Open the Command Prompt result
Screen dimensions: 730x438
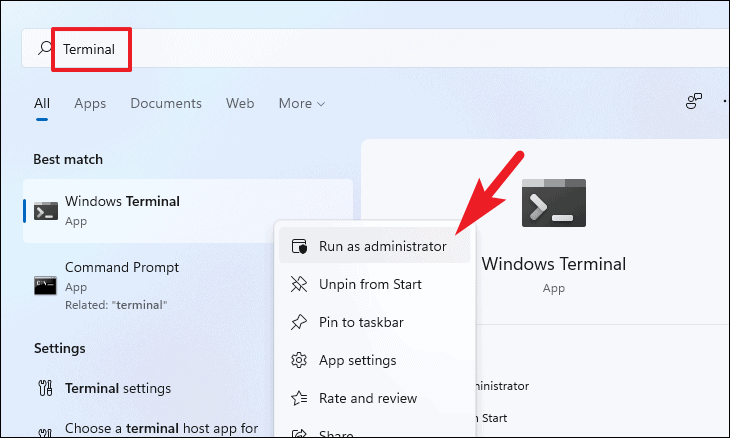pyautogui.click(x=148, y=285)
